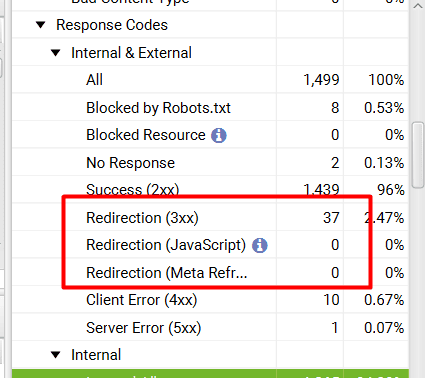
Task: Collapse the Internal & External group
Action: (55, 53)
